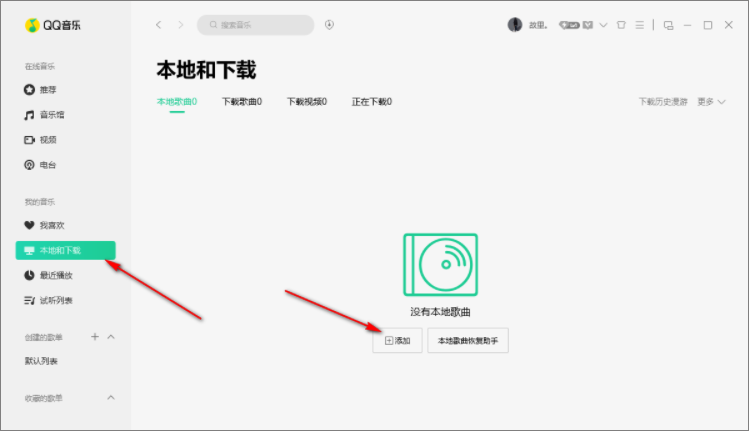Open 试听列表 in sidebar
The image size is (749, 431).
click(48, 300)
